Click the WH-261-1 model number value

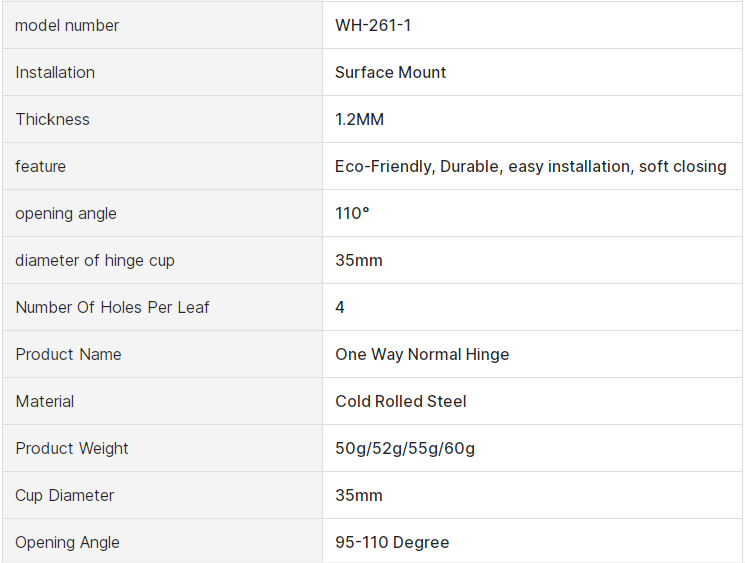[373, 25]
